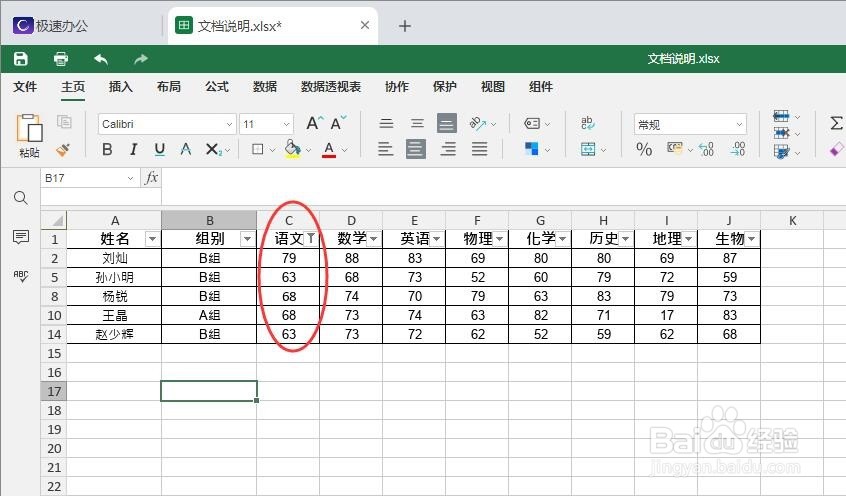
Task: Align text to top
Action: (386, 123)
